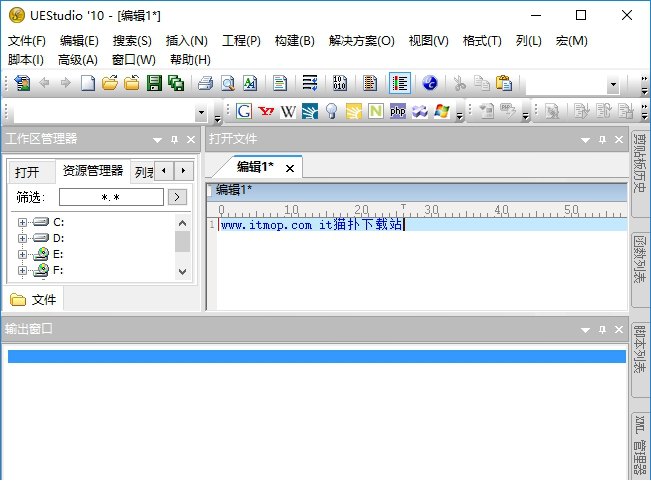Image resolution: width=651 pixels, height=499 pixels.
Task: Click the set fonts document icon
Action: coord(280,83)
